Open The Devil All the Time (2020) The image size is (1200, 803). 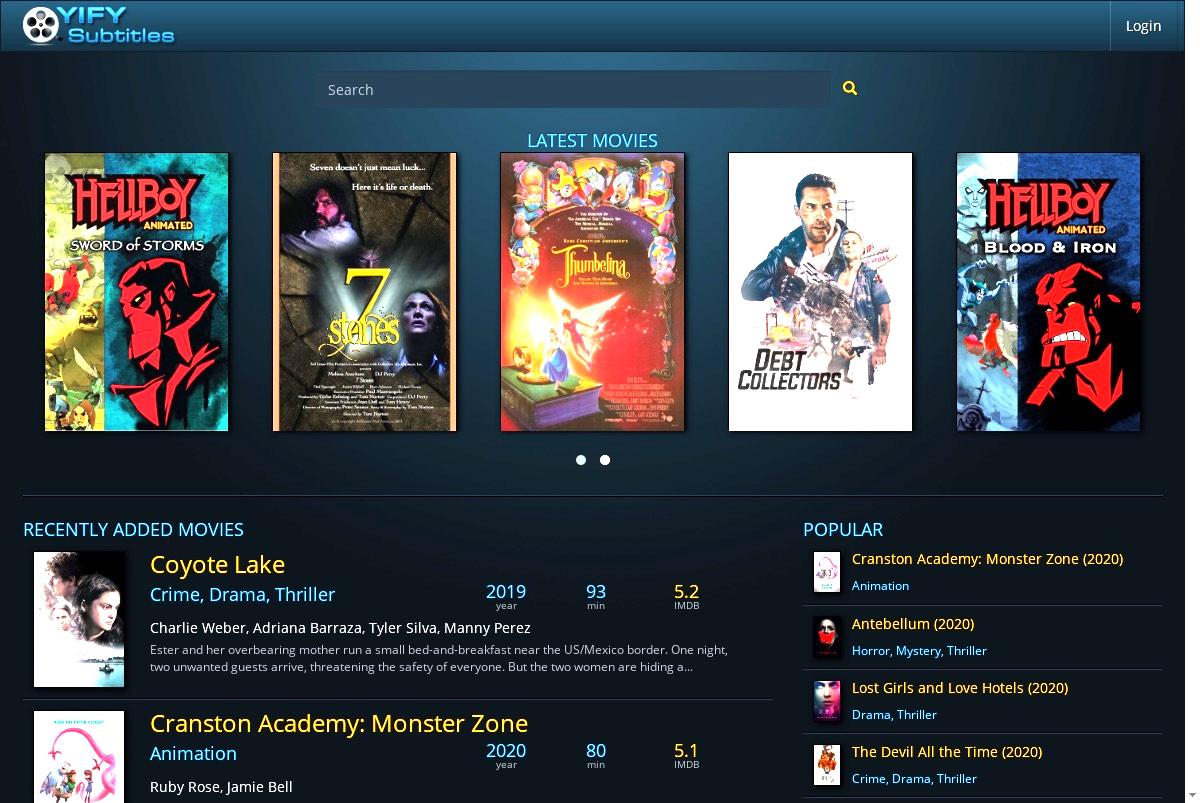[x=947, y=751]
